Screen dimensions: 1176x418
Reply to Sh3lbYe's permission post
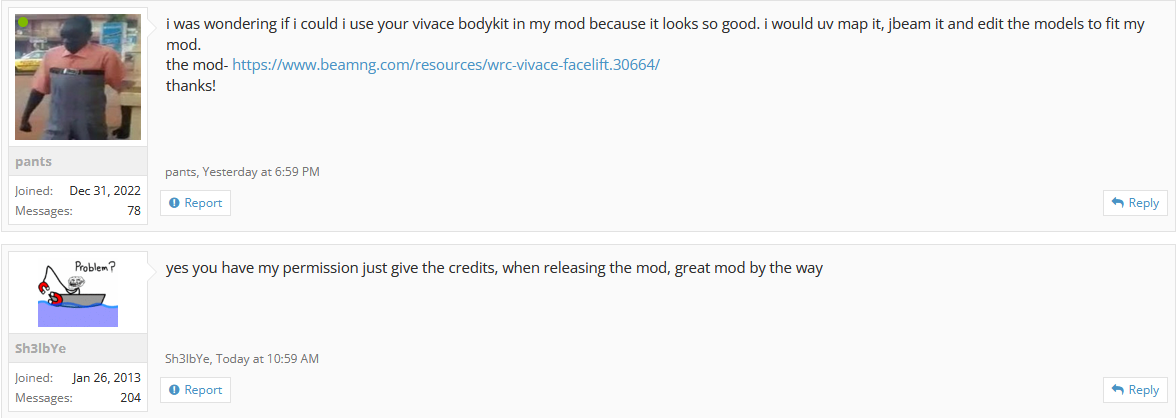click(x=1135, y=389)
